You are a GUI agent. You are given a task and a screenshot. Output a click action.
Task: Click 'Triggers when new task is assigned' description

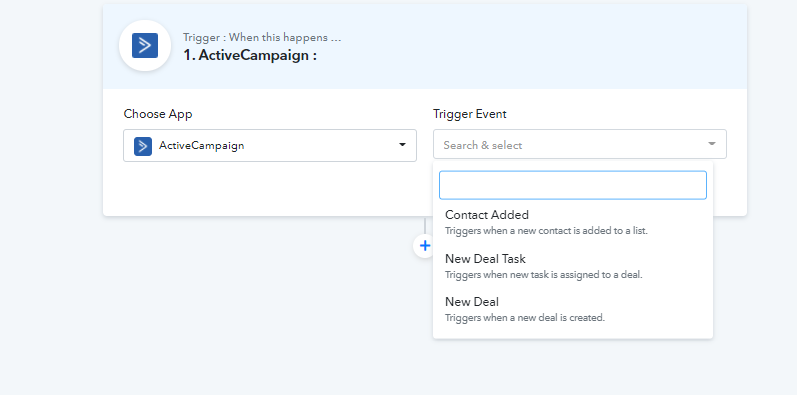pyautogui.click(x=544, y=275)
